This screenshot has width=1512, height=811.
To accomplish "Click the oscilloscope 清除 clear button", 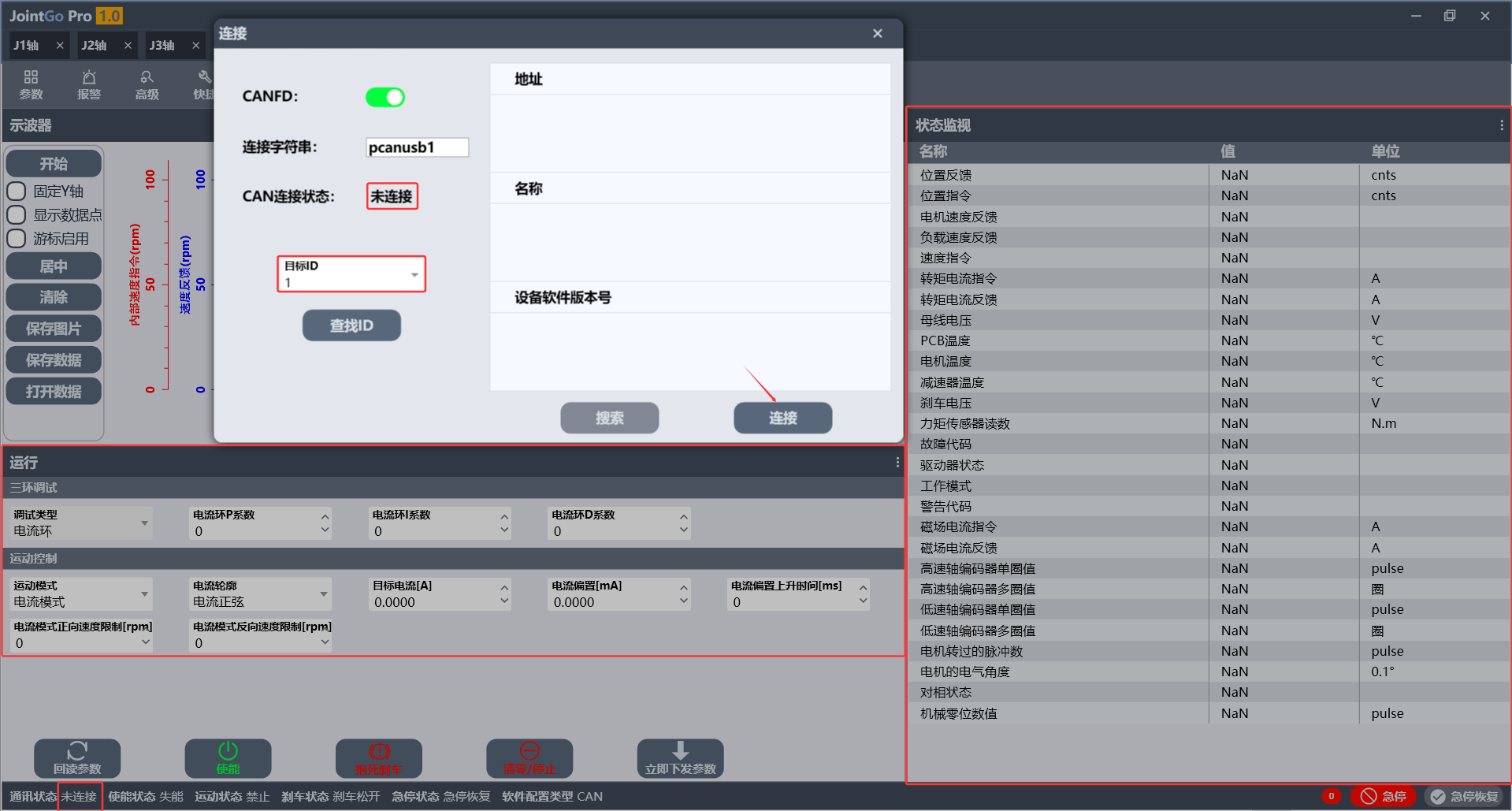I will tap(54, 297).
